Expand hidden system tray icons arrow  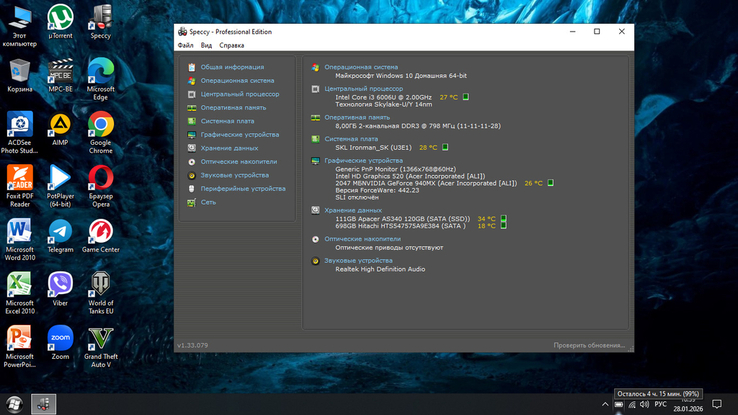click(x=605, y=404)
